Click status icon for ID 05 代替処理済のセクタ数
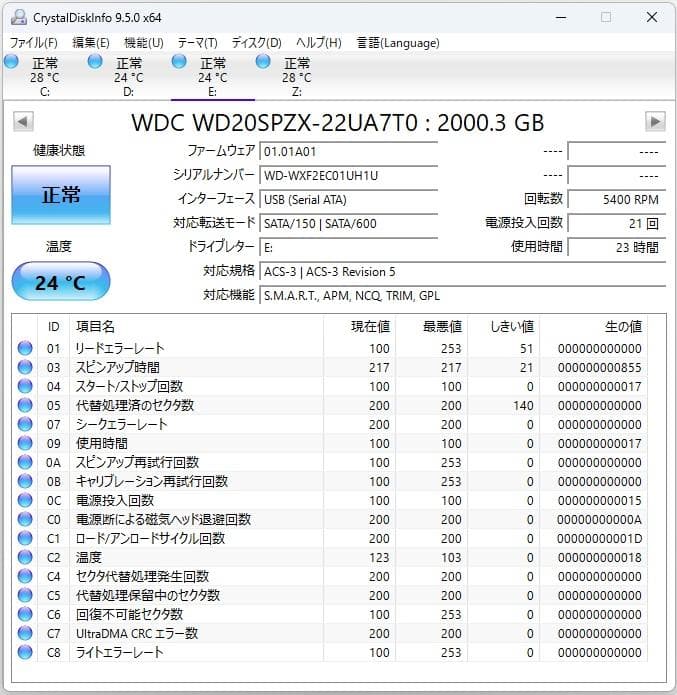Screen dimensions: 677x695 (x=25, y=405)
